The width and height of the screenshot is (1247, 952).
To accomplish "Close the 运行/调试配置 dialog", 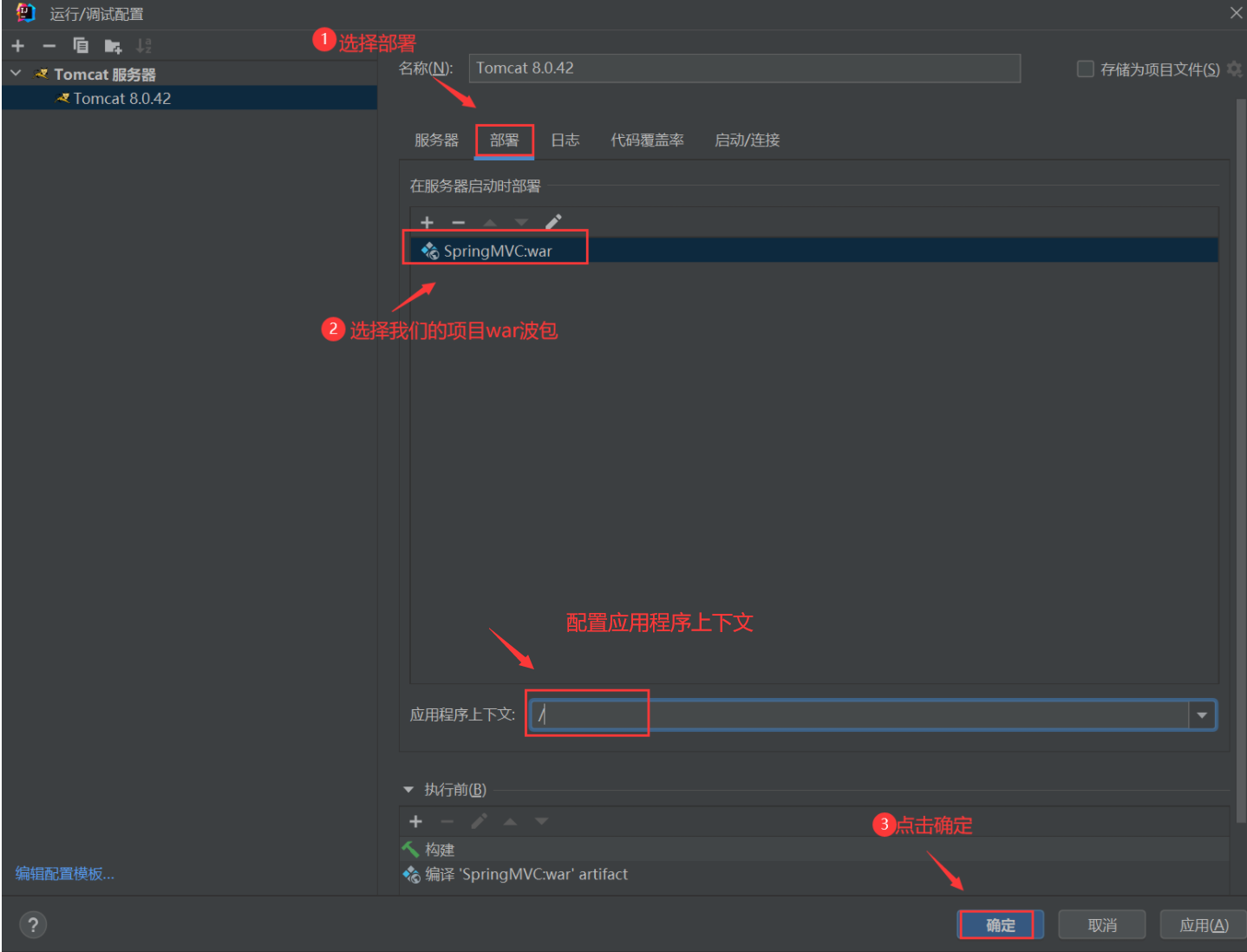I will tap(1236, 13).
